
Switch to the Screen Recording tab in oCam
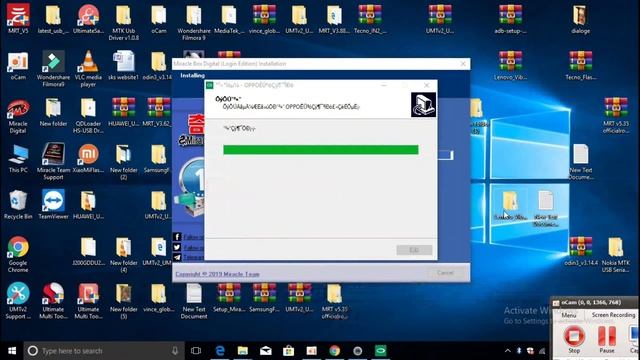(x=613, y=315)
